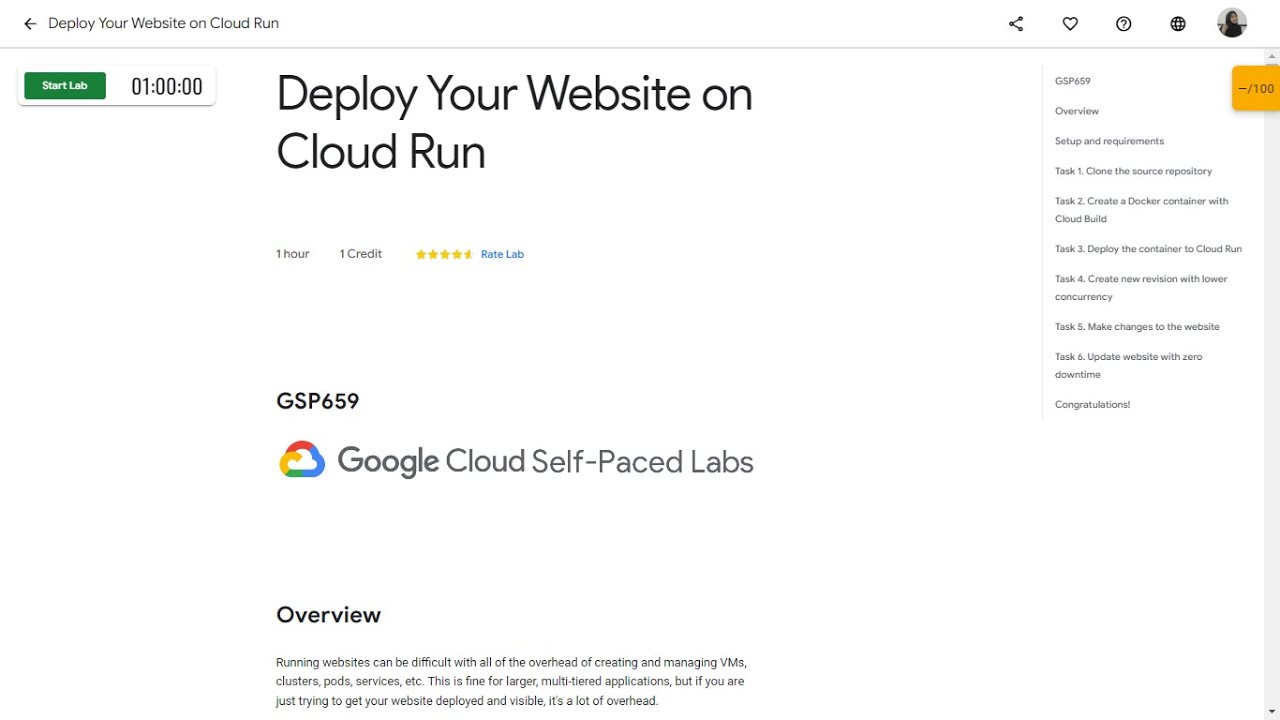
Task: Click the Start Lab button
Action: [x=65, y=86]
